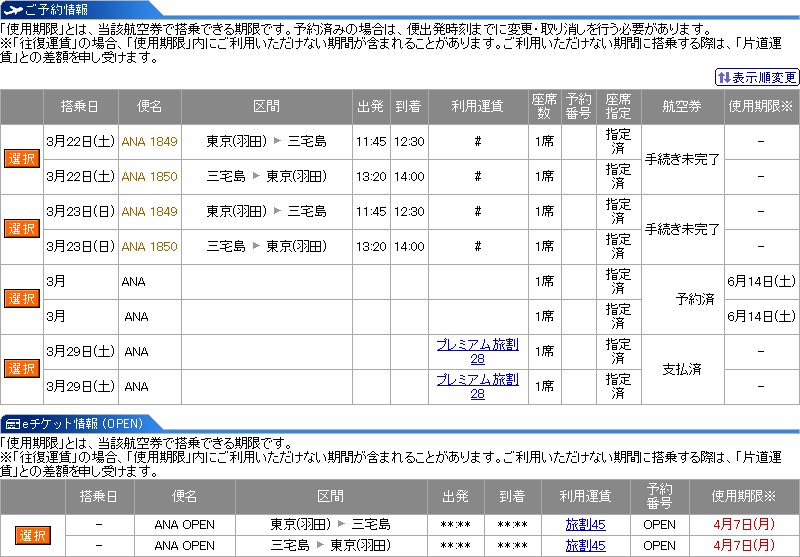Click 4月7日(月) expiry in 三宅島→東京(羽田) open row

744,545
